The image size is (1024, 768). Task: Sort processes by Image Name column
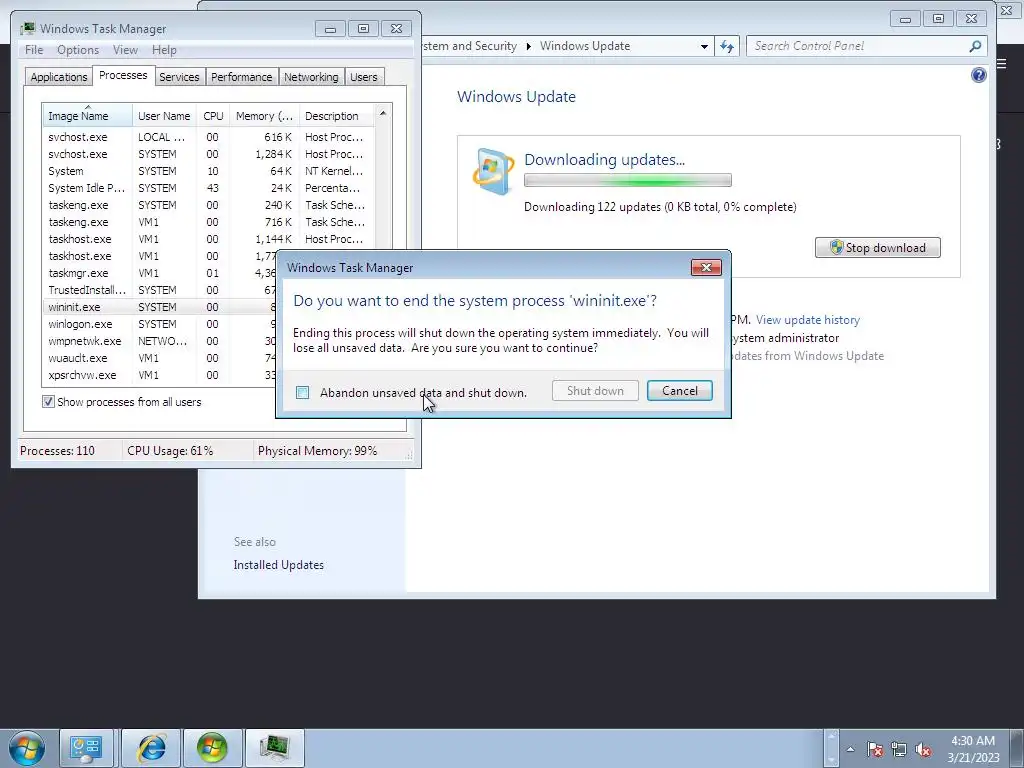pos(87,116)
